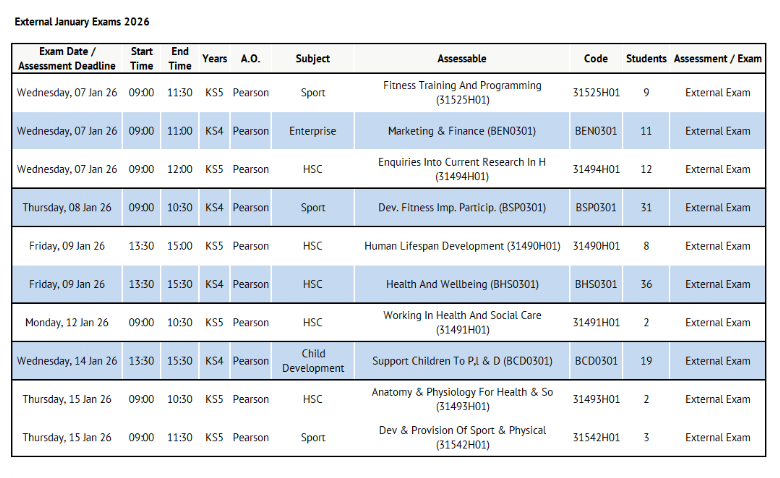Click the 'External January Exams 2026' title

coord(85,22)
